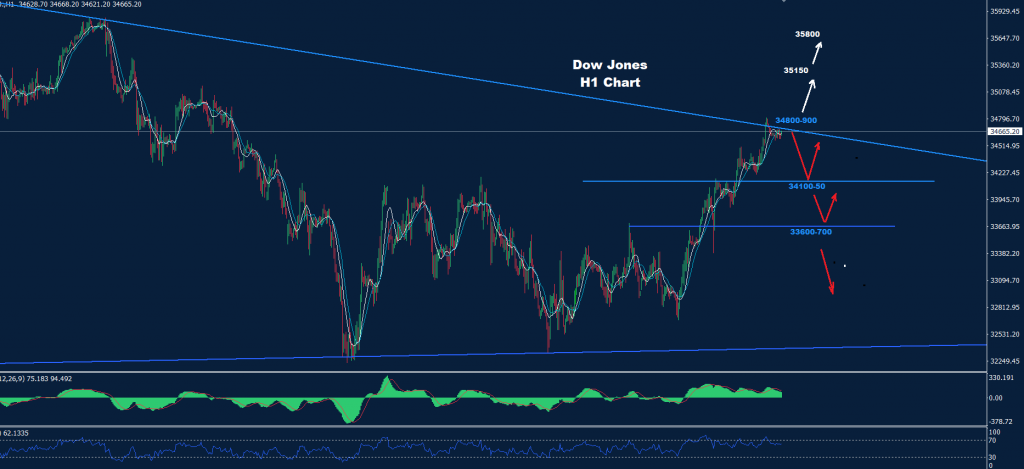Click 32249.45 on the price axis

tap(1006, 361)
